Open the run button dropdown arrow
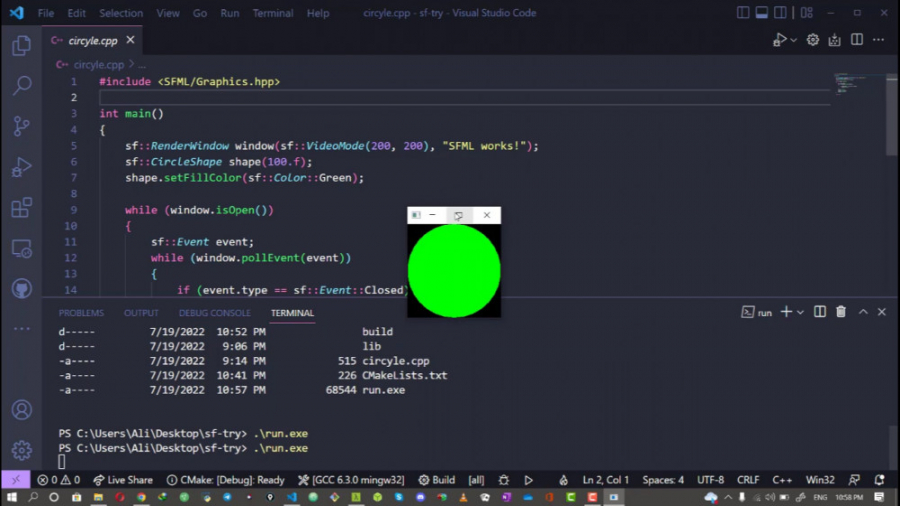The image size is (900, 506). (x=794, y=40)
